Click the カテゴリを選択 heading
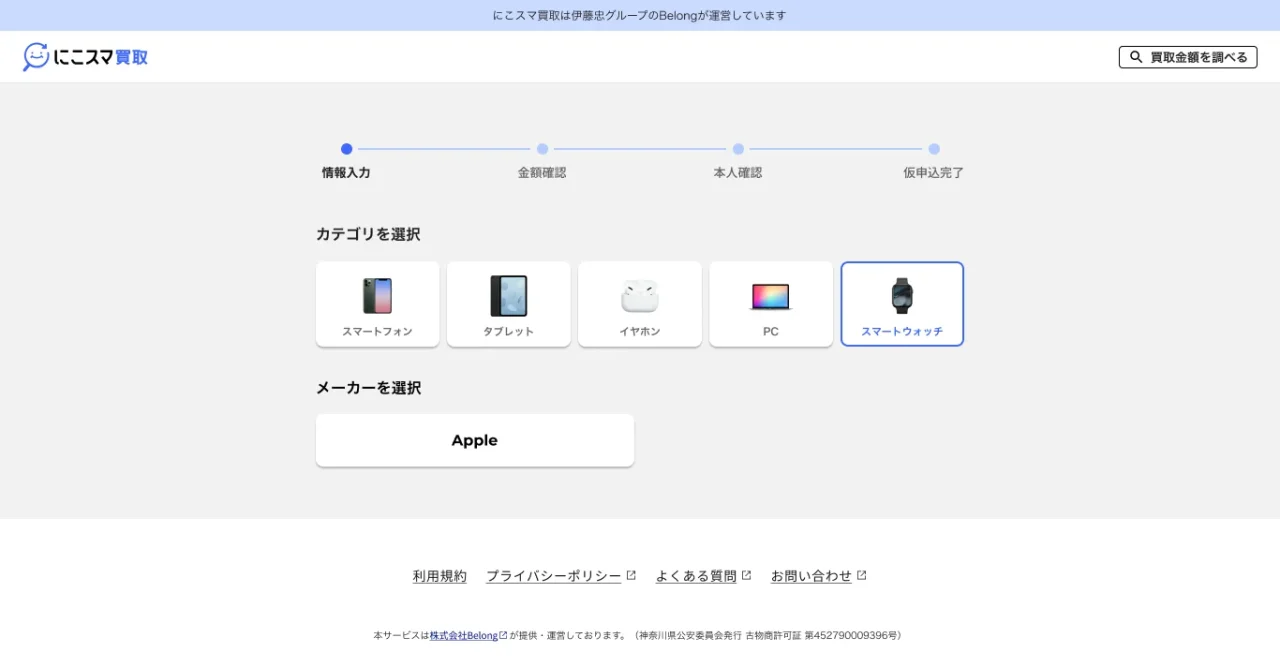This screenshot has width=1280, height=667. point(368,234)
